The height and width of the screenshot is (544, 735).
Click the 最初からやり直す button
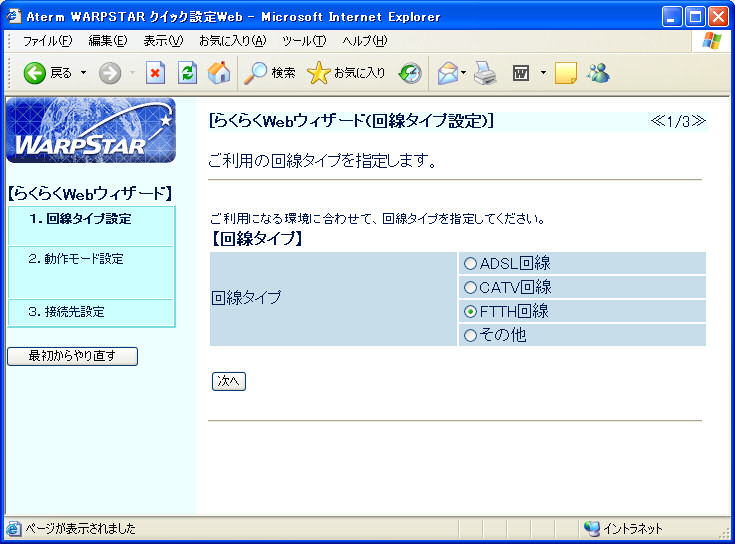tap(72, 356)
